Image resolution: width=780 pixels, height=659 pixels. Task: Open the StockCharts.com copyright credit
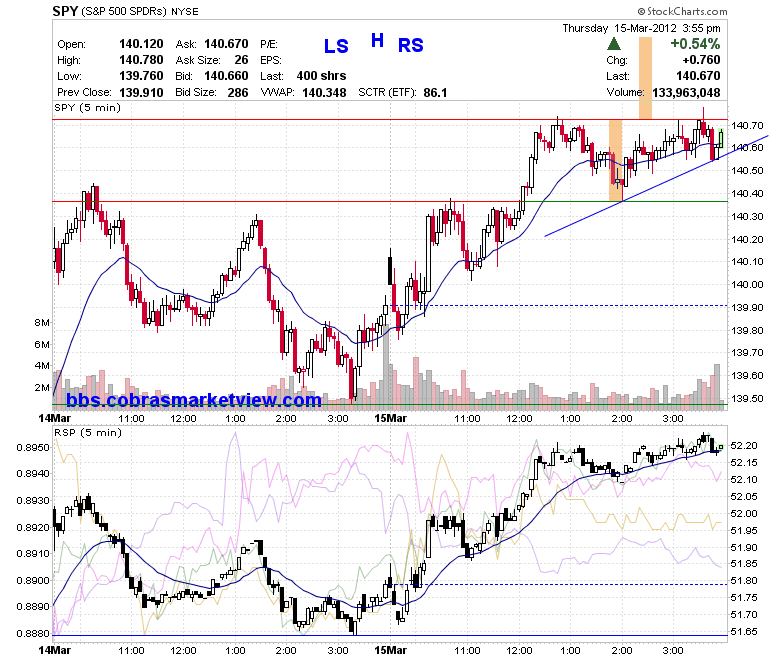[x=682, y=11]
